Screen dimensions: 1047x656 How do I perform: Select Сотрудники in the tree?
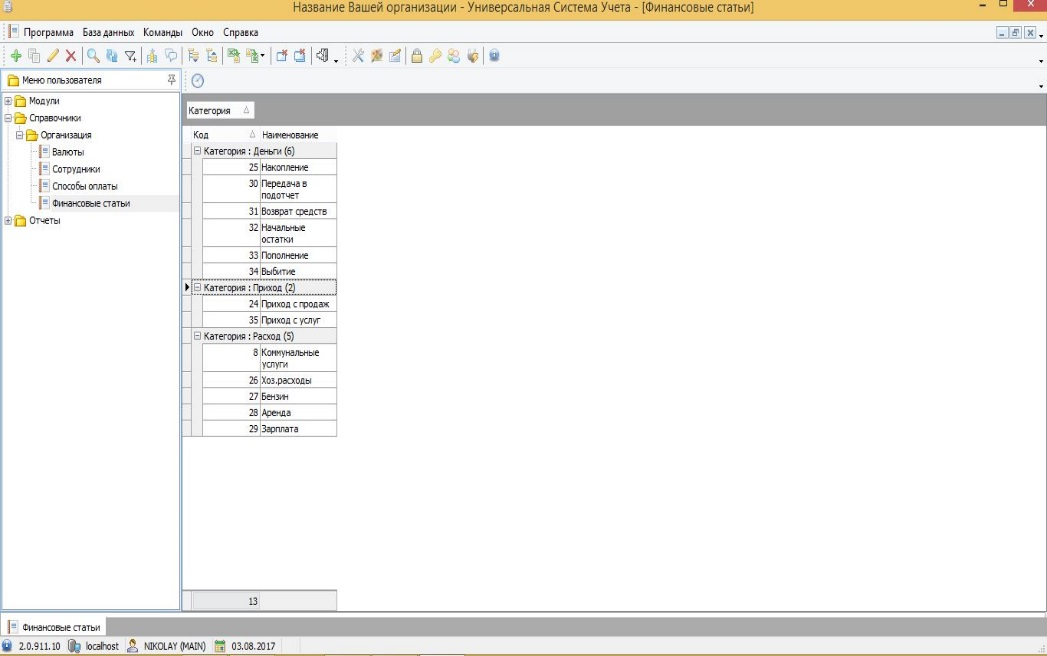pos(76,170)
